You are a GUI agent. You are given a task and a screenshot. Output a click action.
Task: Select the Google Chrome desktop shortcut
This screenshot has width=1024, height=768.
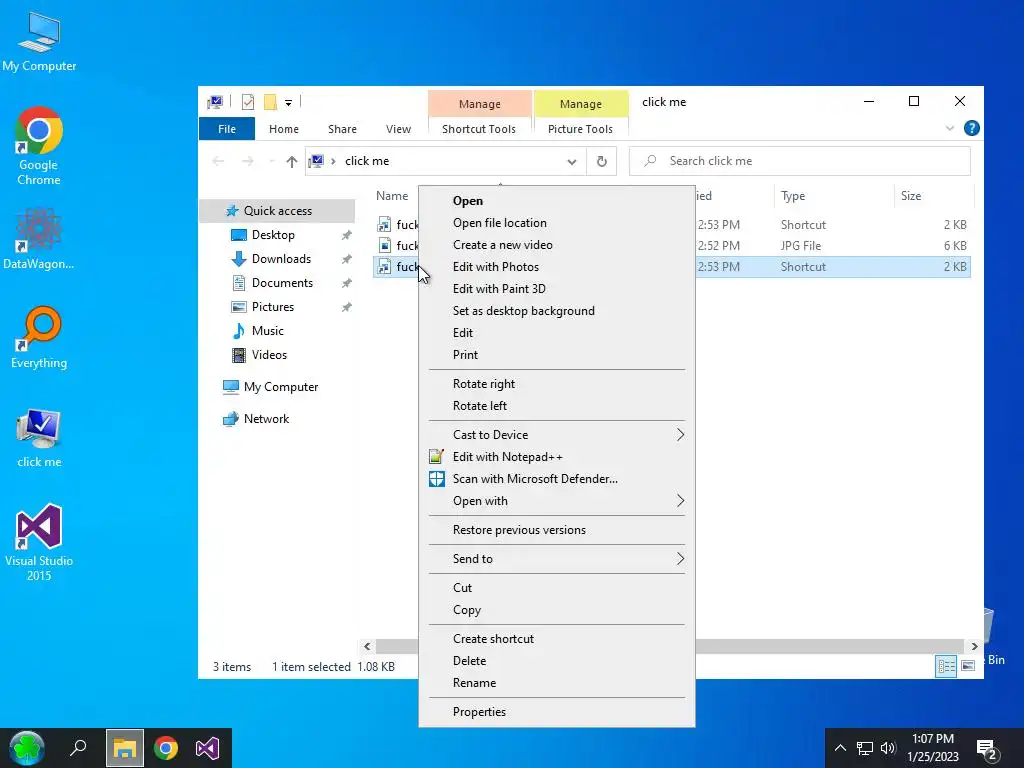point(39,145)
